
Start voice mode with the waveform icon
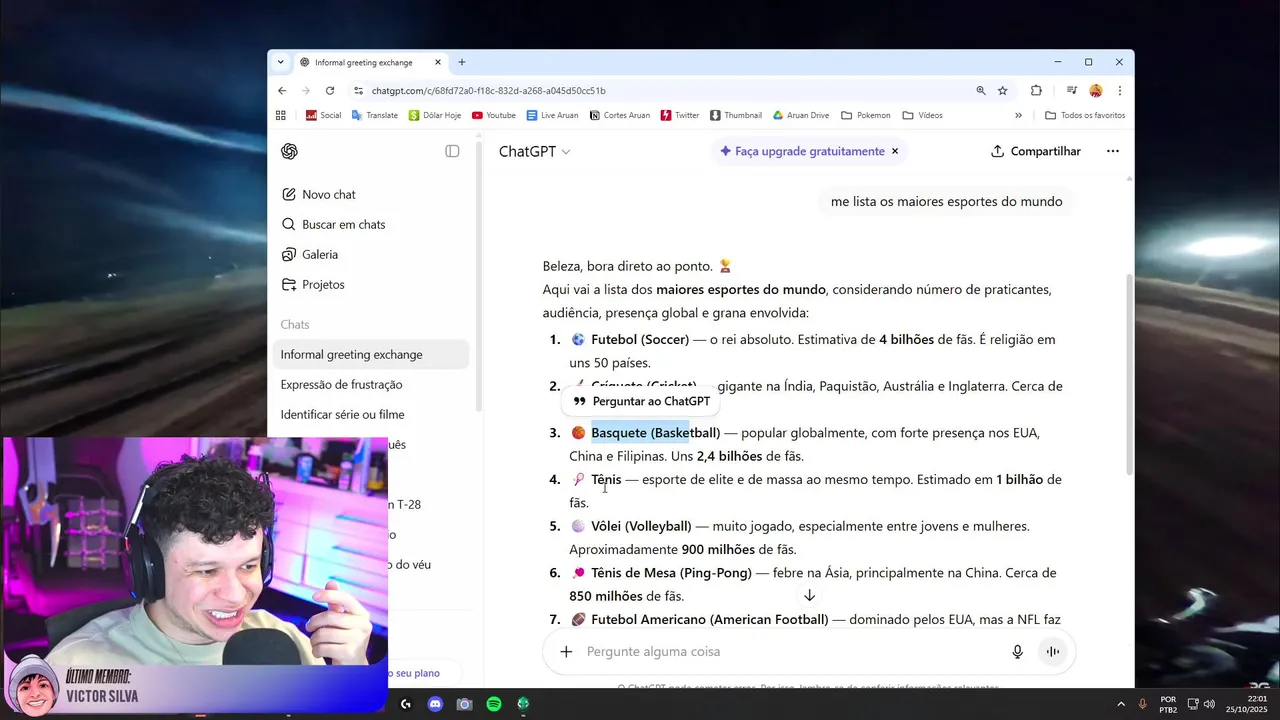coord(1052,651)
